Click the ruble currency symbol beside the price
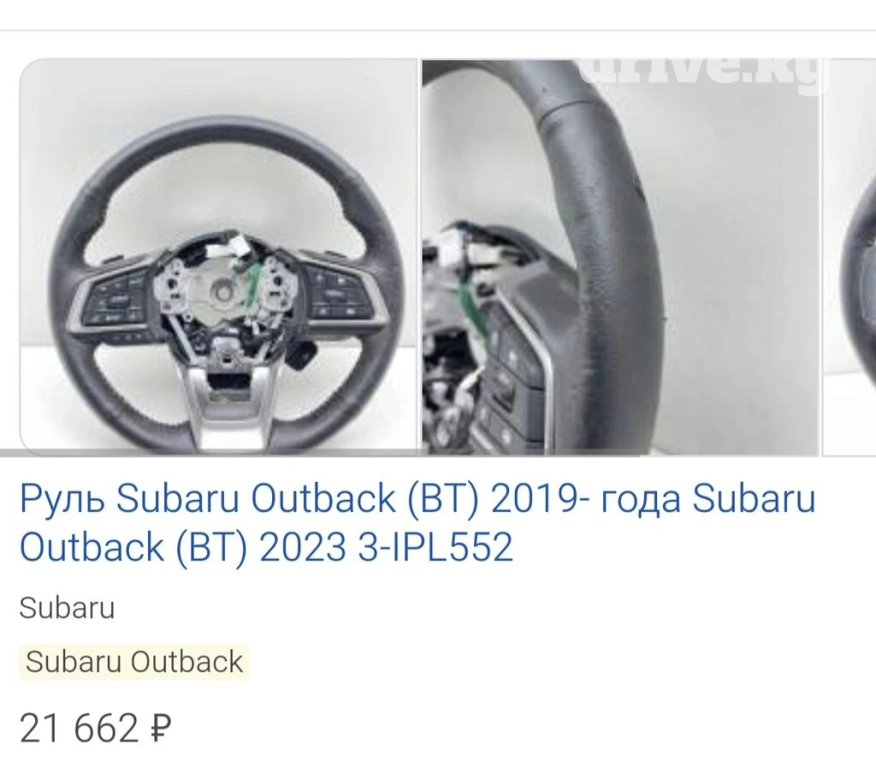The image size is (876, 768). [162, 728]
